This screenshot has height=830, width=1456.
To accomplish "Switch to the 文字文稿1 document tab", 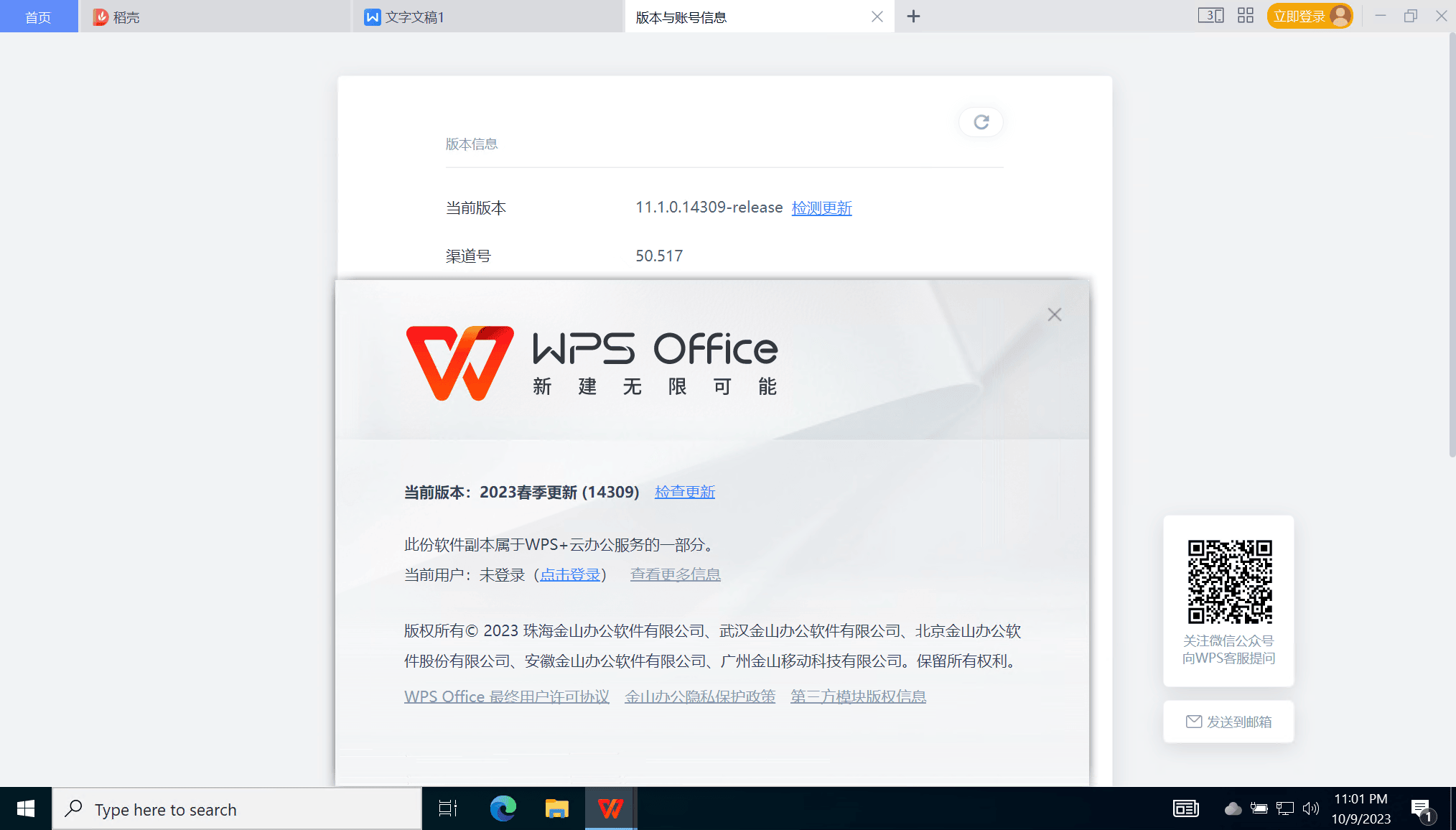I will [414, 17].
